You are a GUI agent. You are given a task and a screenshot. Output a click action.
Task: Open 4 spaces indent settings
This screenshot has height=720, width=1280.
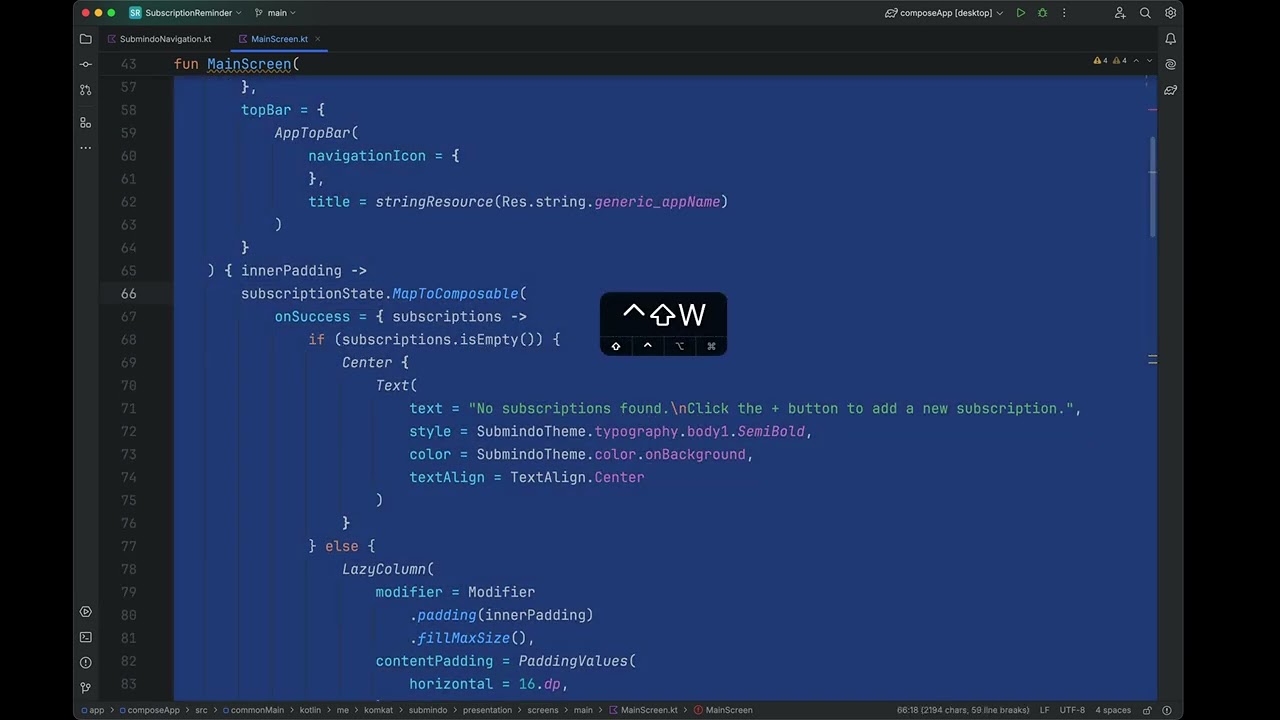(x=1113, y=710)
